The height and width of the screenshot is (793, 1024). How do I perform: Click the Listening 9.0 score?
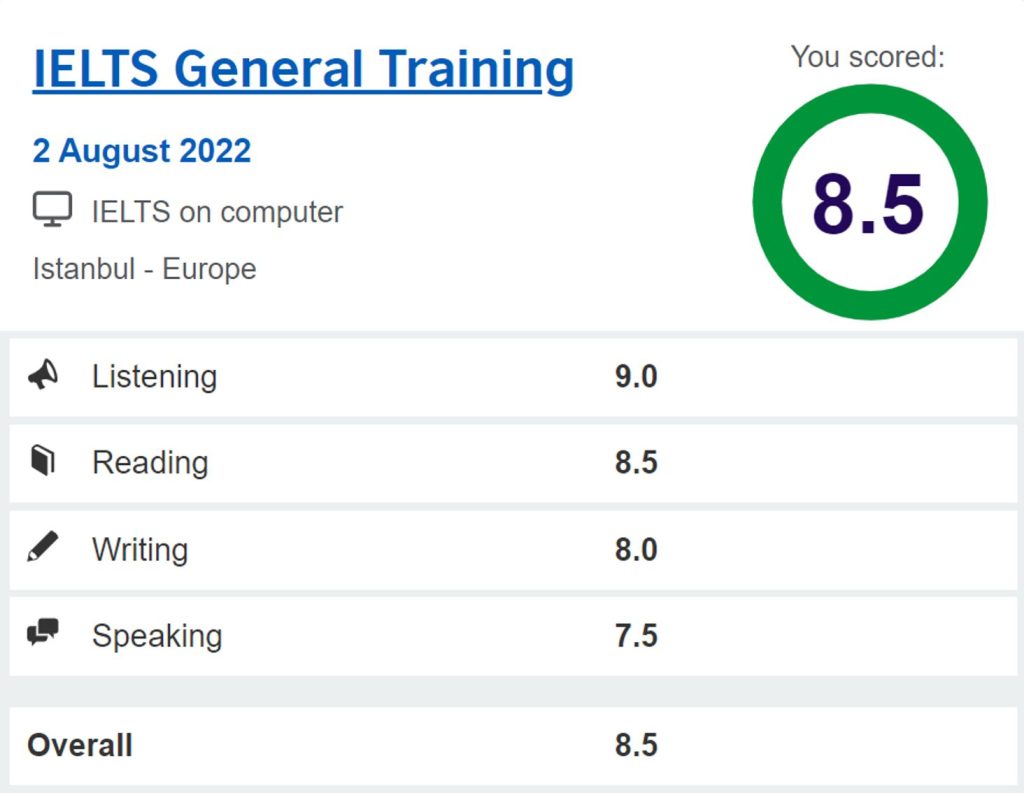pos(636,376)
